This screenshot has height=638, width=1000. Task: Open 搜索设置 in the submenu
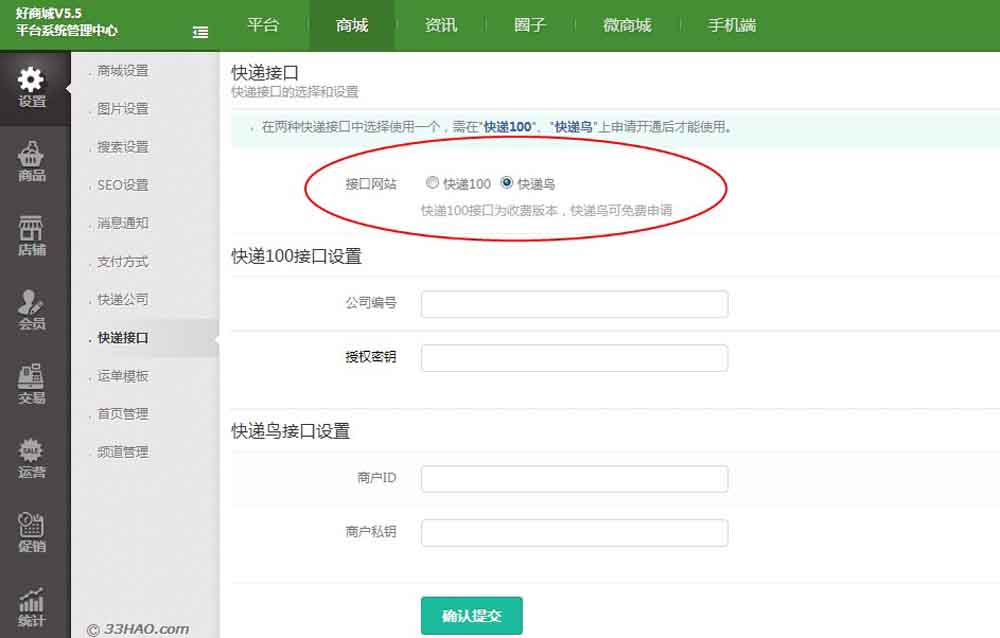(x=122, y=147)
